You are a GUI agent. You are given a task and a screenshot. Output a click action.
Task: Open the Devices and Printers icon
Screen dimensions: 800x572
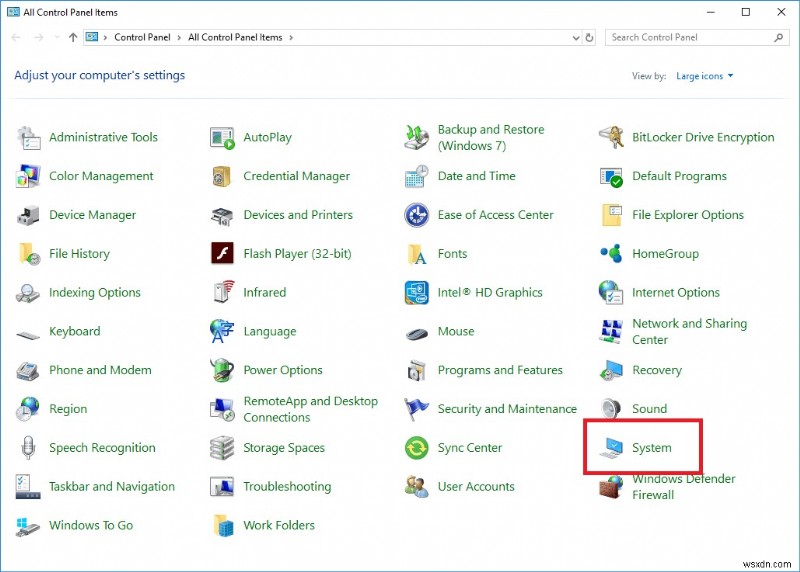[x=222, y=215]
